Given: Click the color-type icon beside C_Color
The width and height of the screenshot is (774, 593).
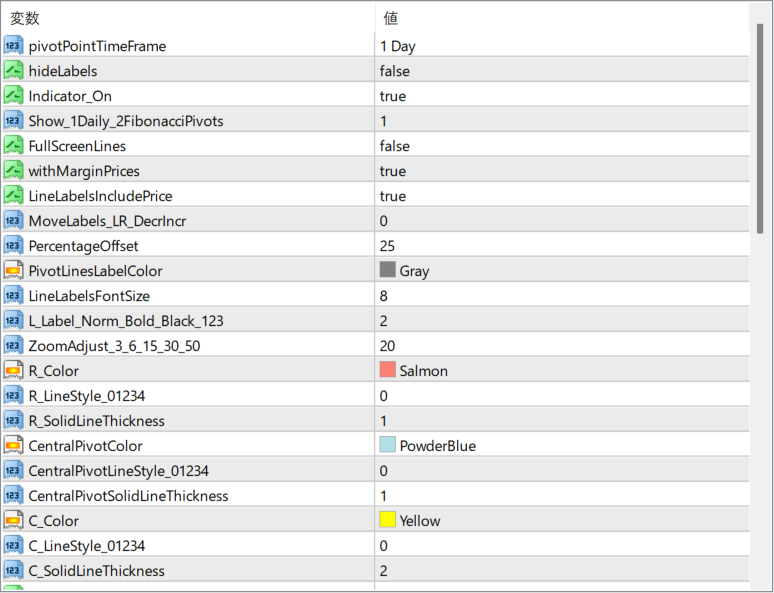Looking at the screenshot, I should click(13, 521).
